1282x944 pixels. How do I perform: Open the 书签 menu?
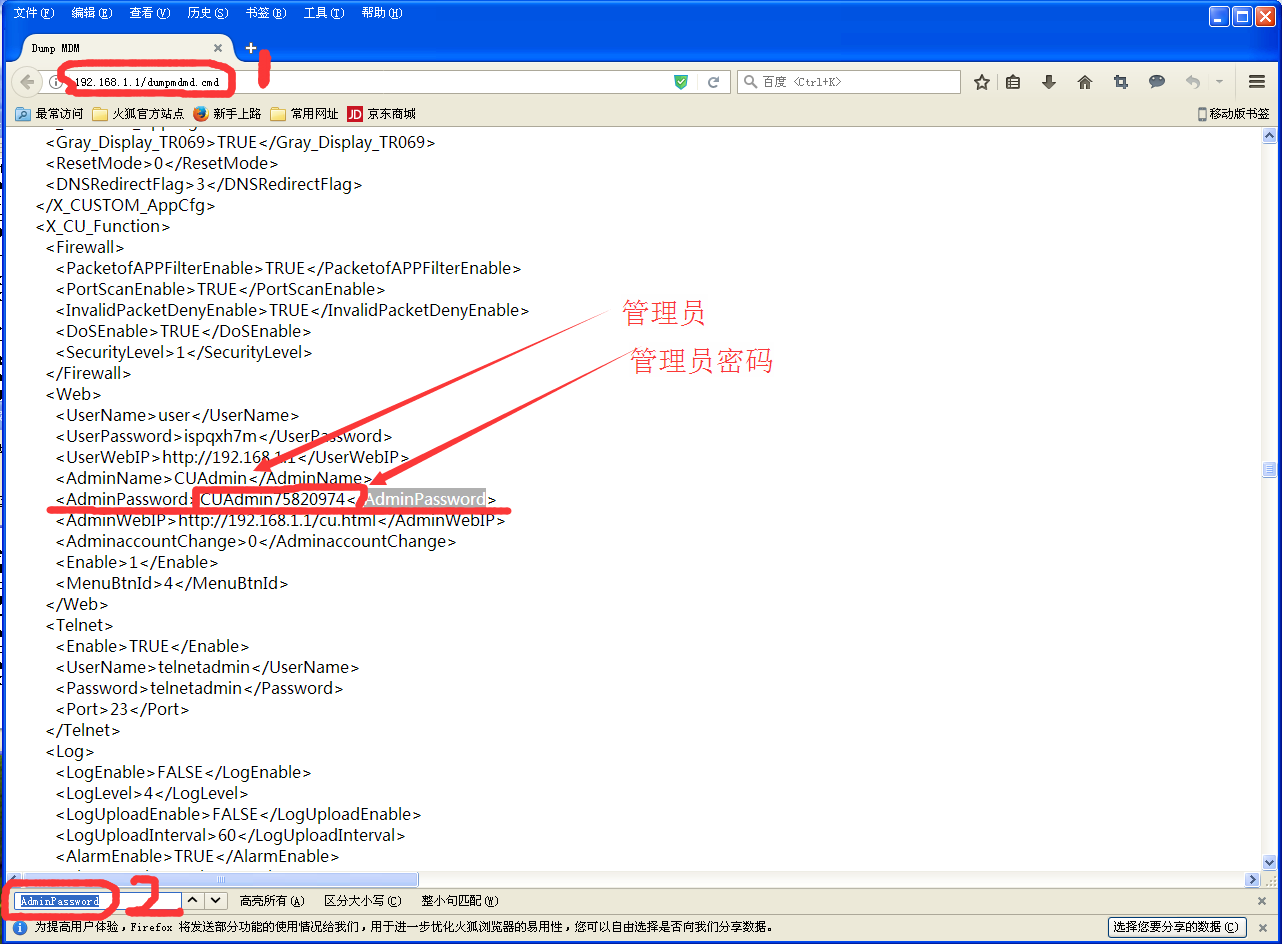[x=264, y=13]
